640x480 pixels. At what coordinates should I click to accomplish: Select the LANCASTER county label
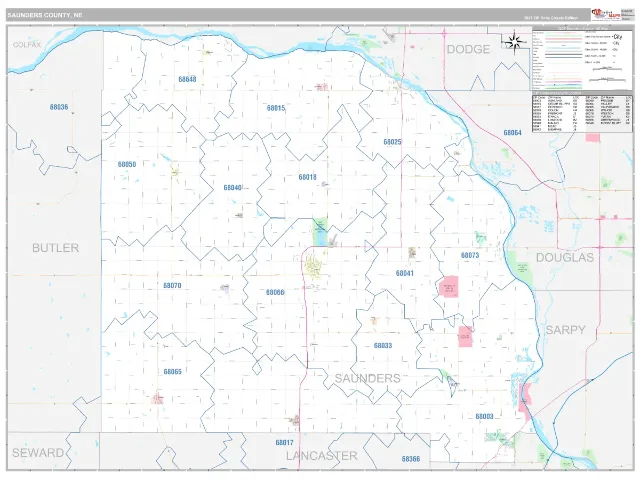coord(322,456)
